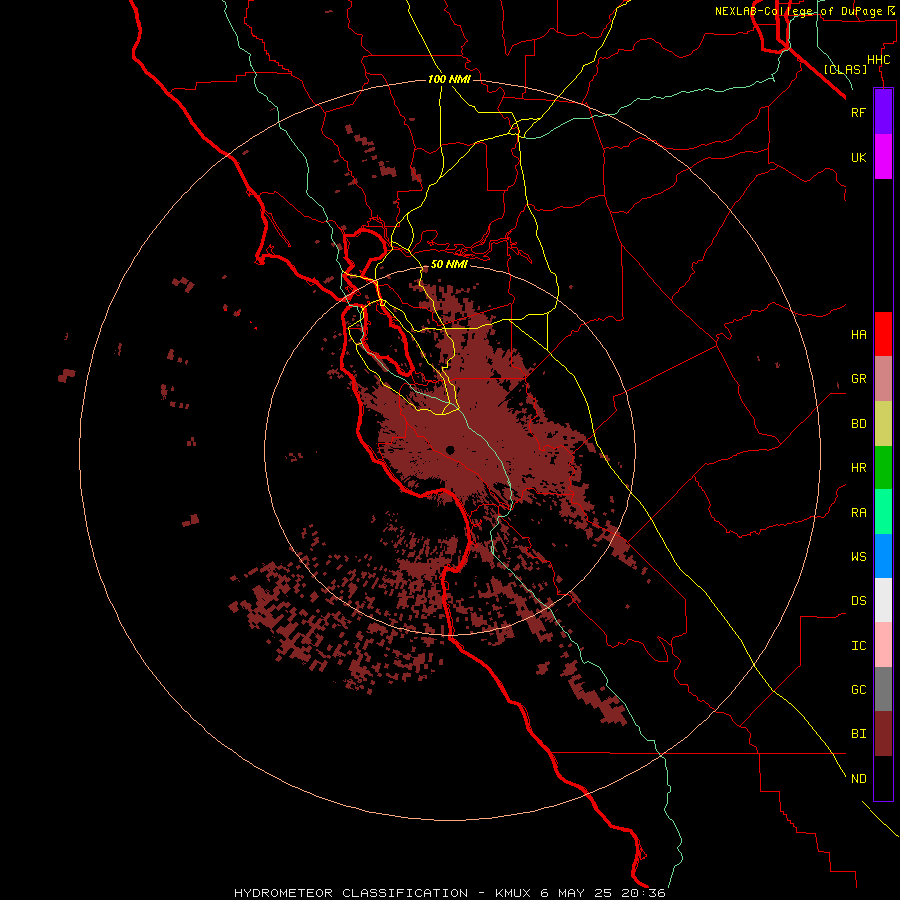
Task: Select the WS legend label
Action: click(x=858, y=556)
